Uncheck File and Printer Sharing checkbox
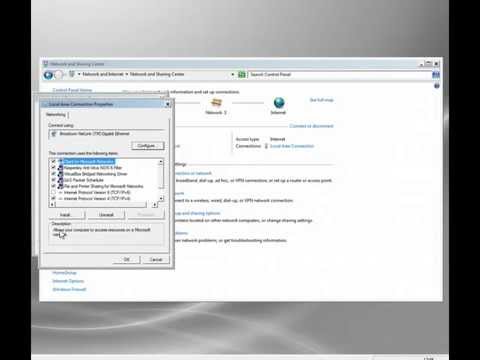This screenshot has height=360, width=480. (x=53, y=186)
